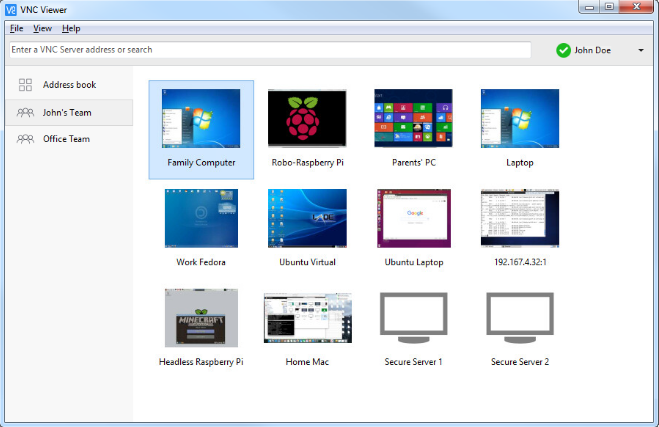Click the "Parents' PC" label
659x427 pixels.
414,162
